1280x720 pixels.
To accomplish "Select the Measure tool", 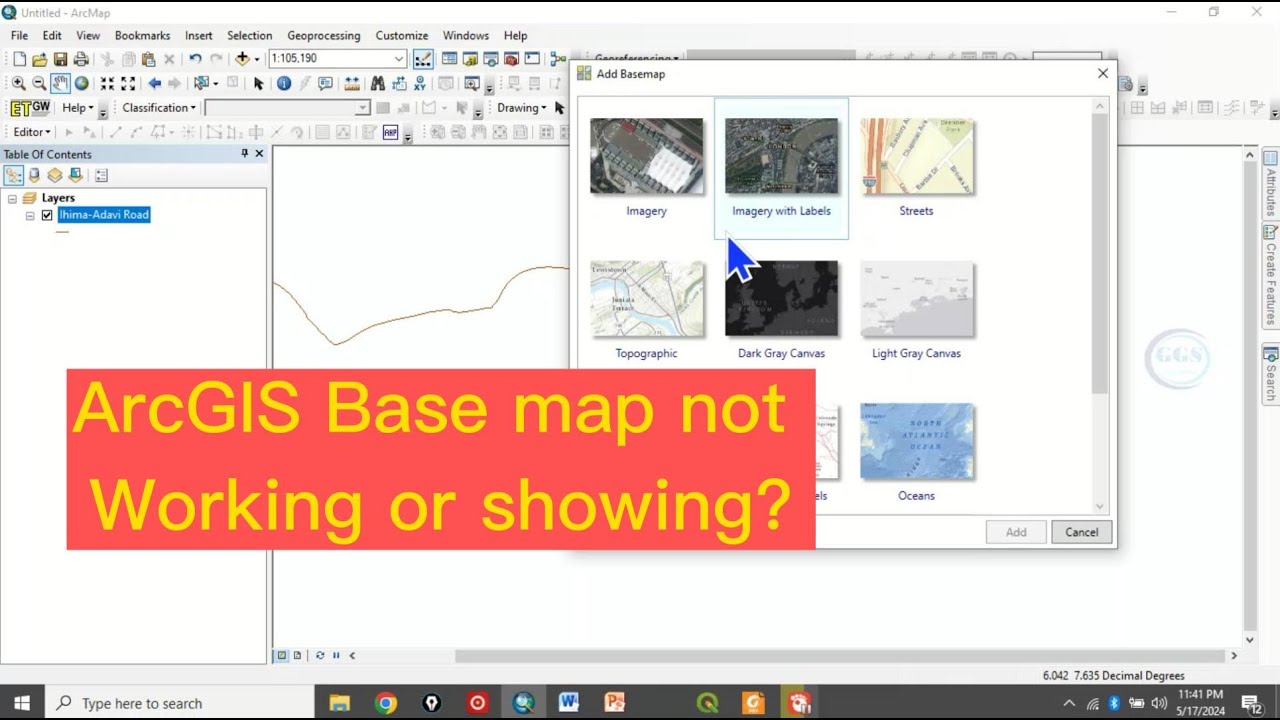I will [352, 83].
